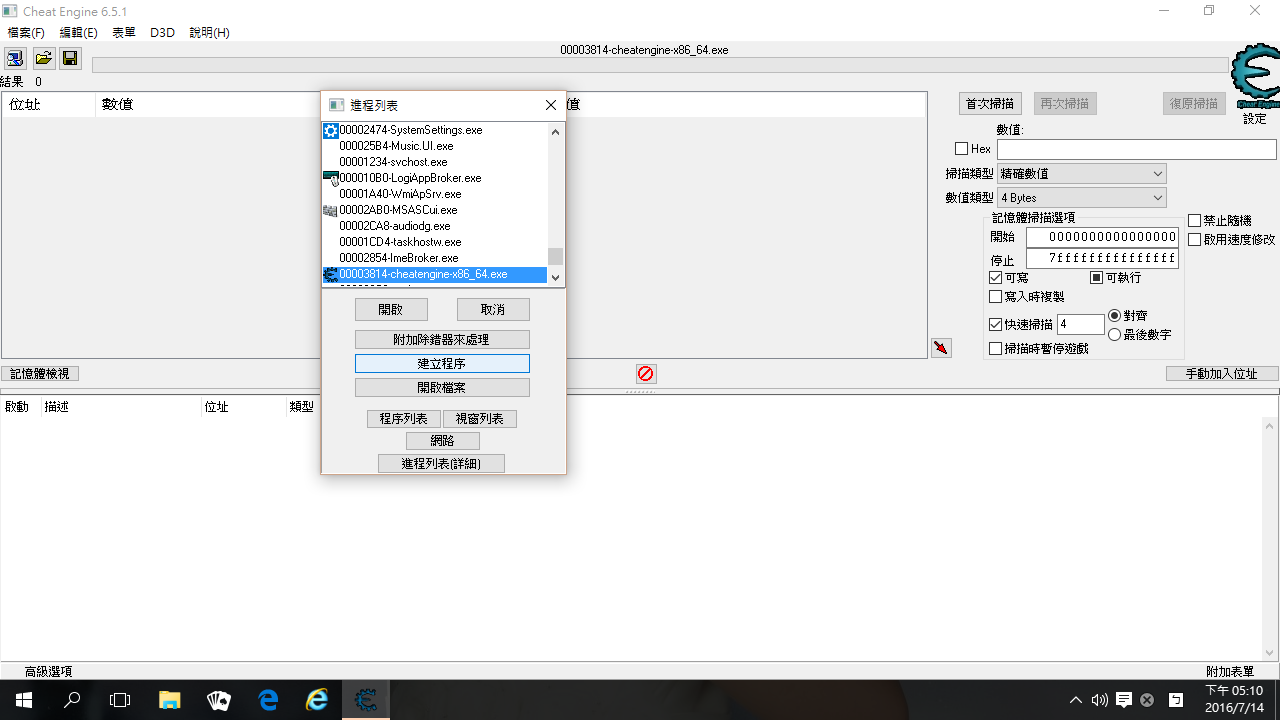Click the 數值 value input field
This screenshot has width=1280, height=720.
click(x=1137, y=149)
